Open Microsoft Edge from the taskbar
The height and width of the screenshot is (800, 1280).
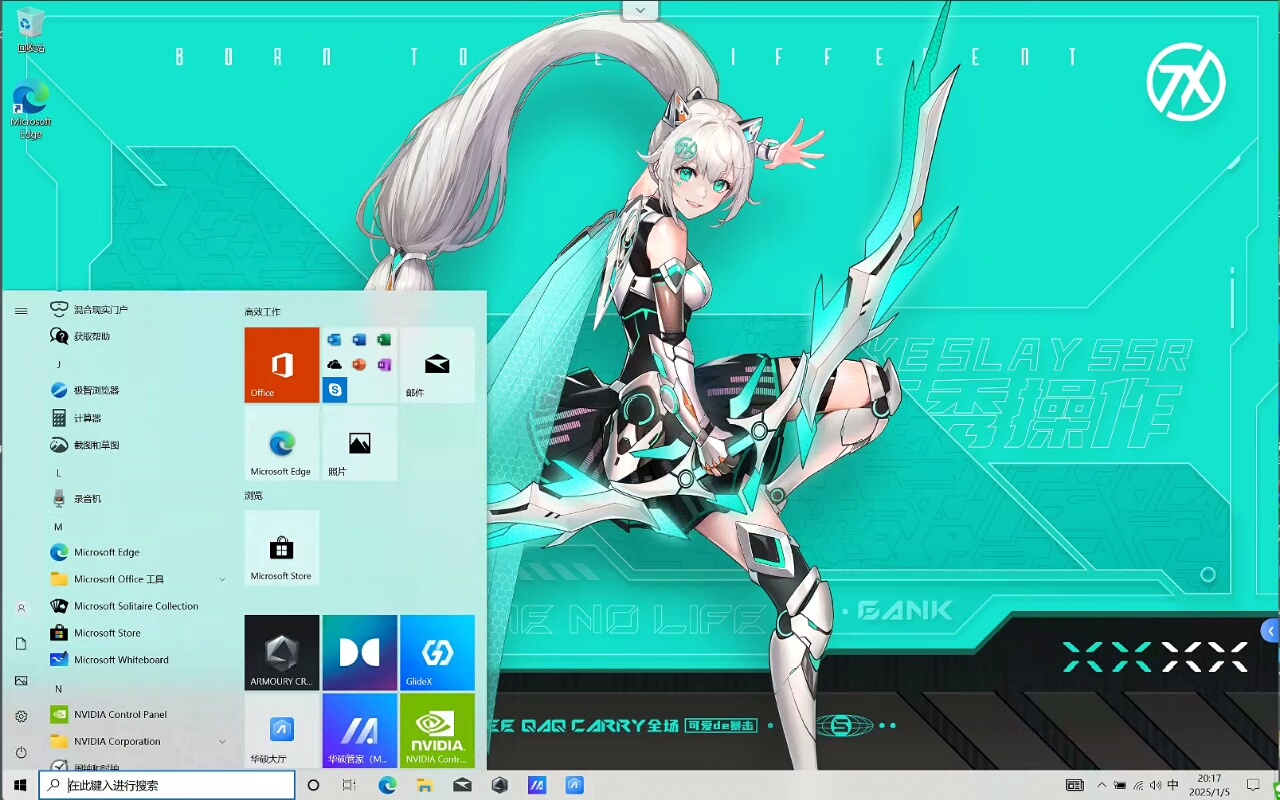(x=387, y=785)
